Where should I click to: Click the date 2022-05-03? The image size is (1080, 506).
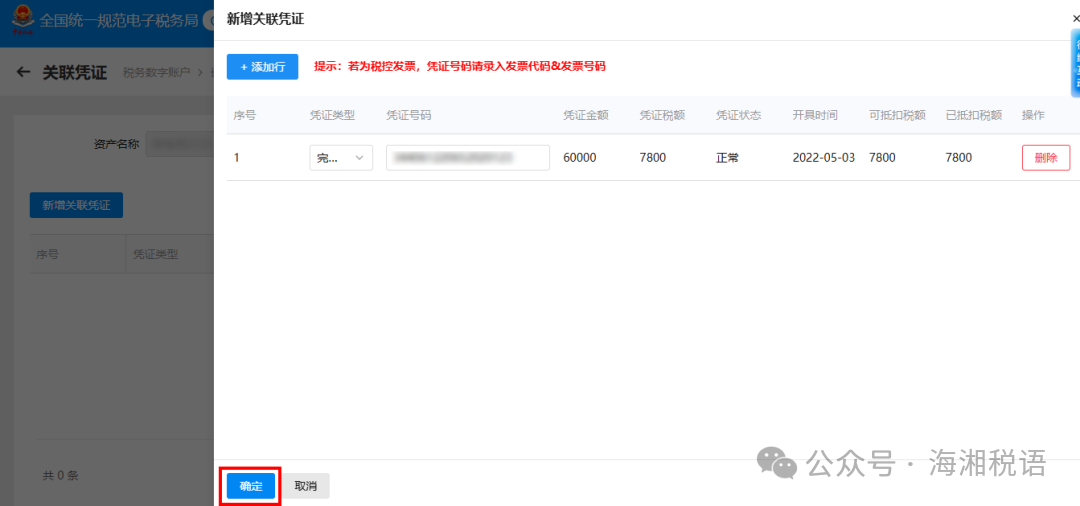(x=824, y=158)
